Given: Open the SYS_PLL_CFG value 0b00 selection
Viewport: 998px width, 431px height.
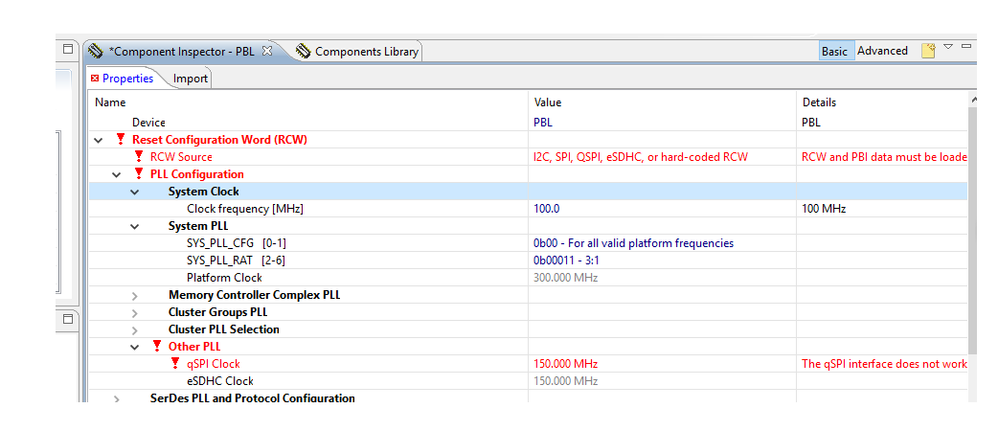Looking at the screenshot, I should point(662,243).
